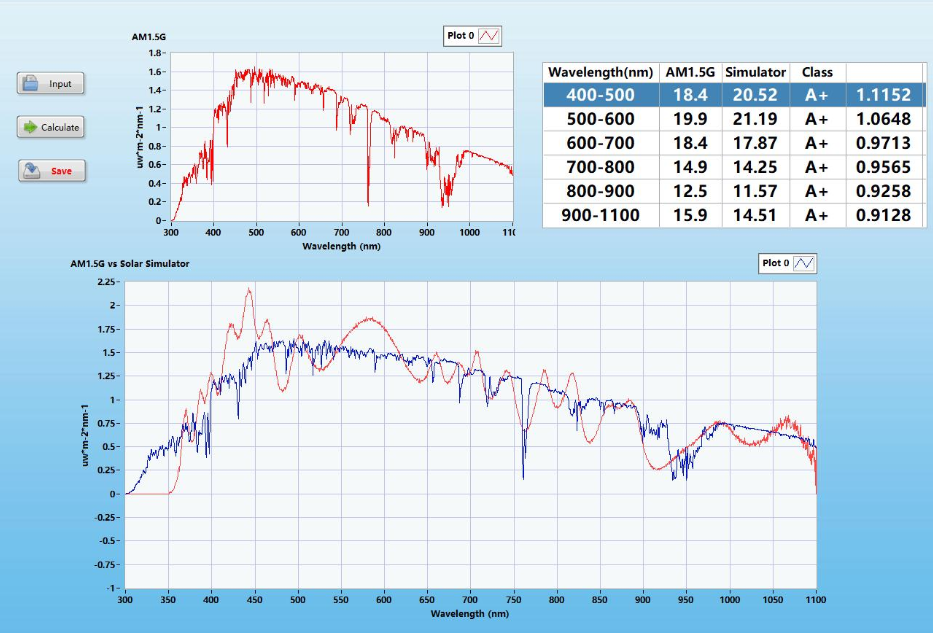Click the Simulator value 14.25
933x633 pixels.
(755, 167)
